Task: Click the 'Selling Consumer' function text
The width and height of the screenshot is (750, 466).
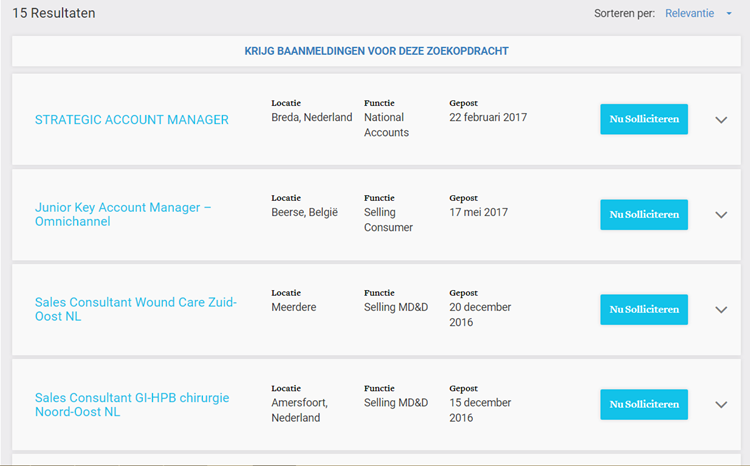Action: pyautogui.click(x=388, y=220)
